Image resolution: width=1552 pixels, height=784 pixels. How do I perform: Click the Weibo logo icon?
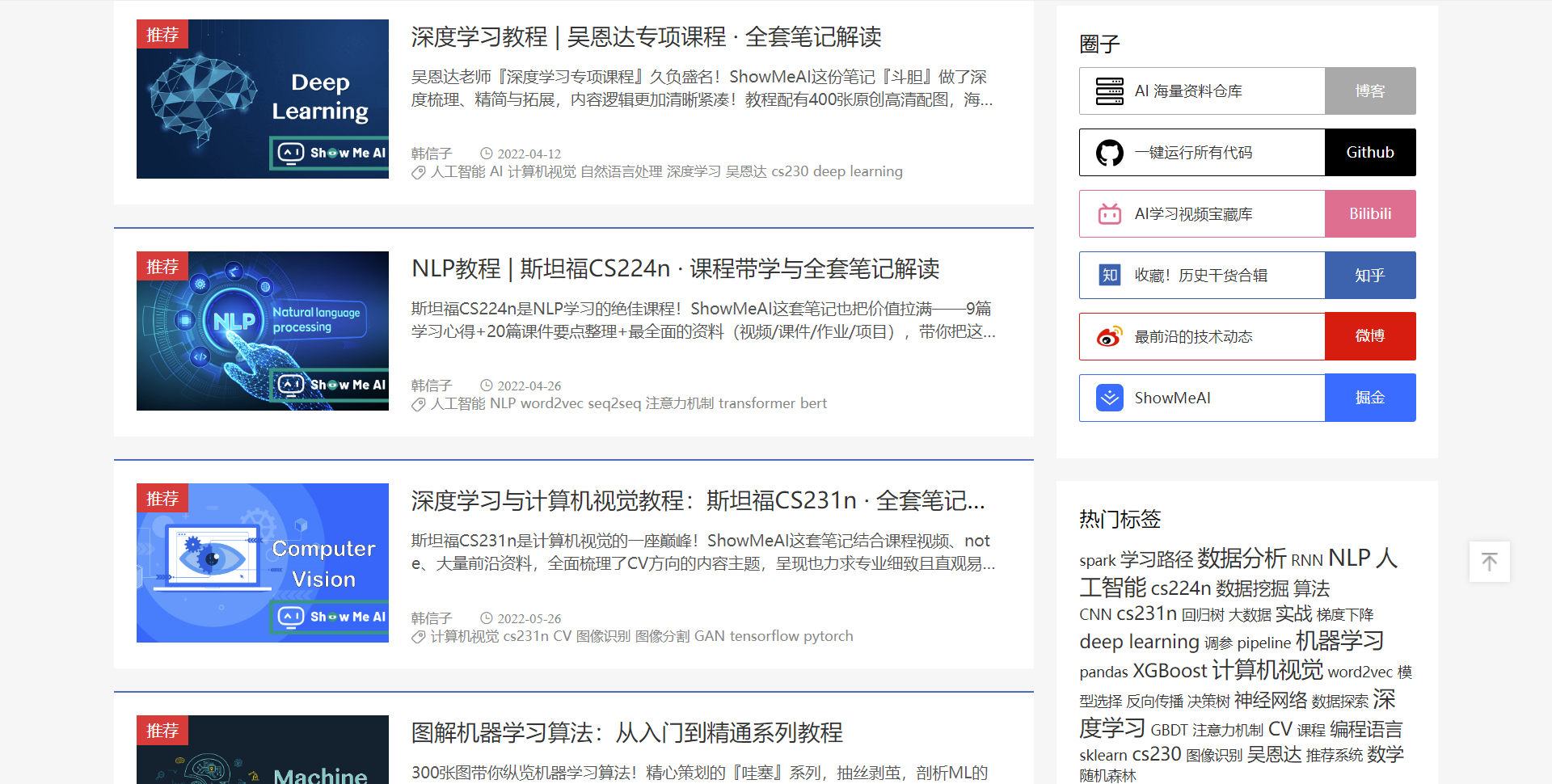click(1109, 337)
